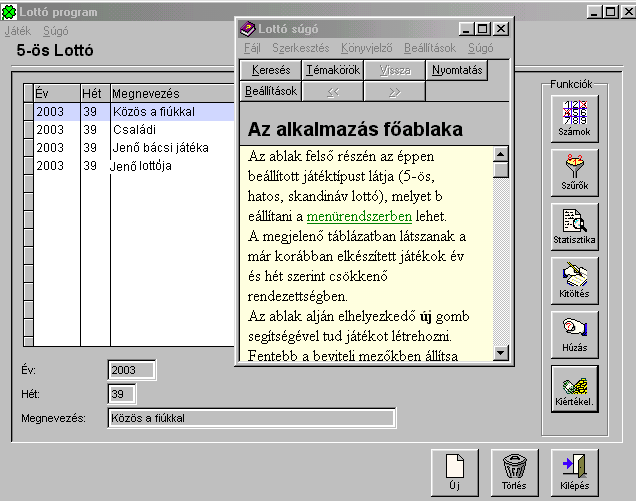
Task: Minimize the Lottó program main window
Action: click(595, 11)
